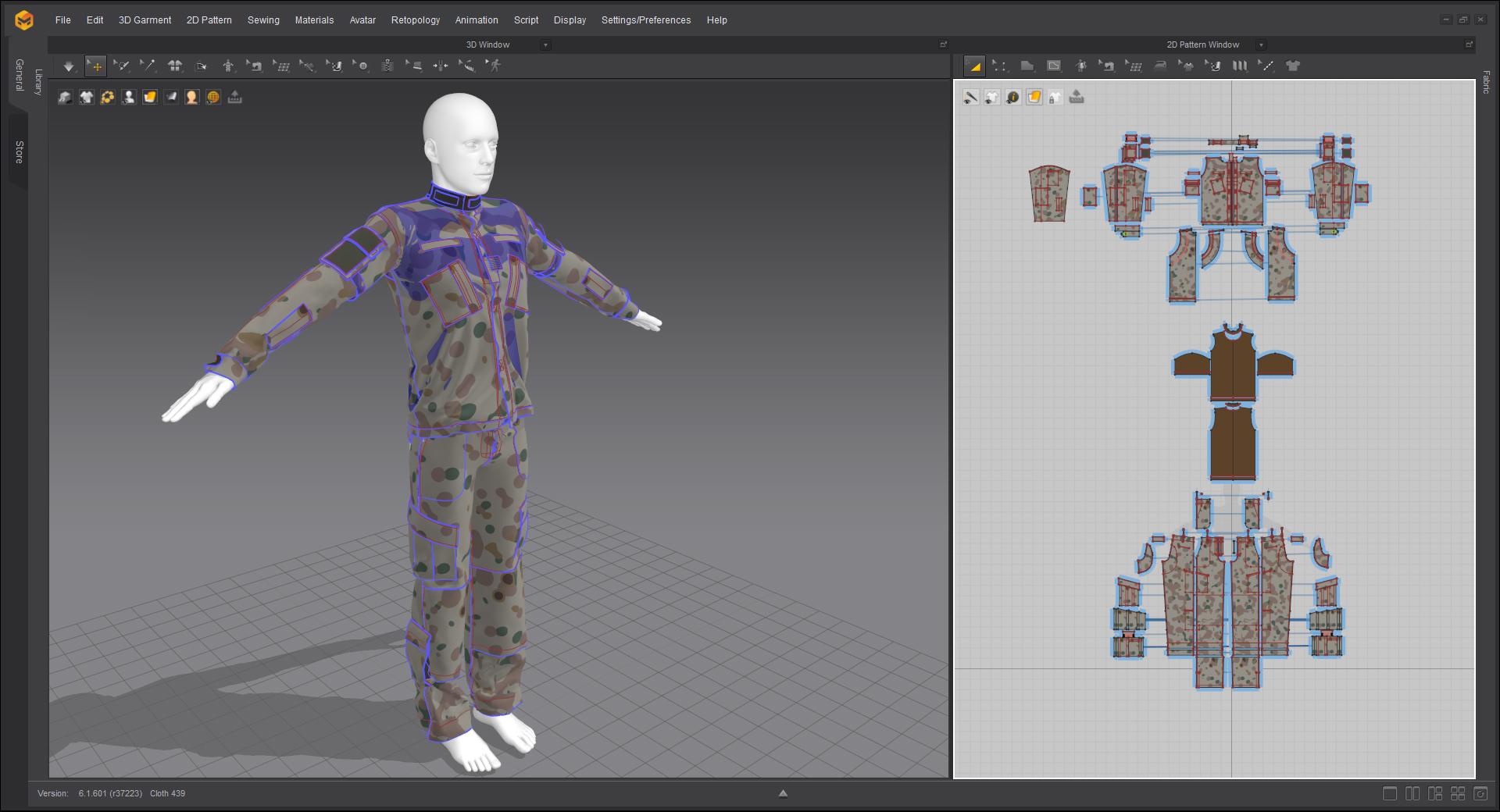
Task: Click the 'Cloth 439' status text
Action: coord(167,793)
